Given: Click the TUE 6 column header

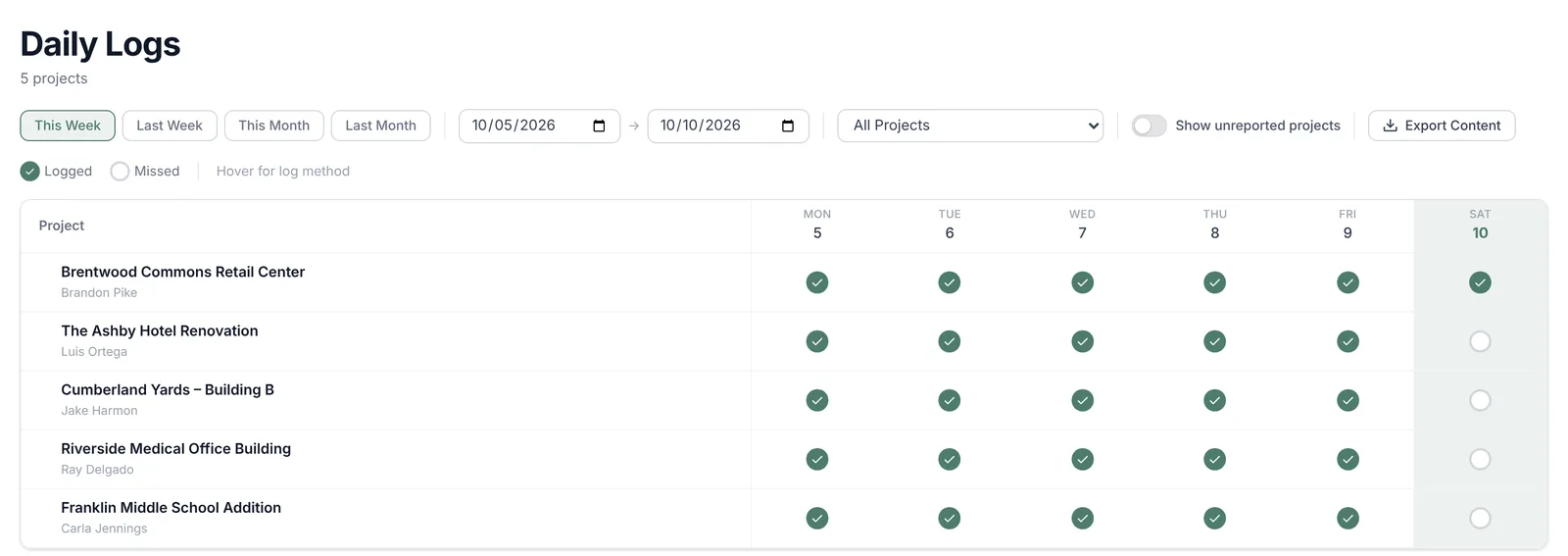Looking at the screenshot, I should point(950,225).
